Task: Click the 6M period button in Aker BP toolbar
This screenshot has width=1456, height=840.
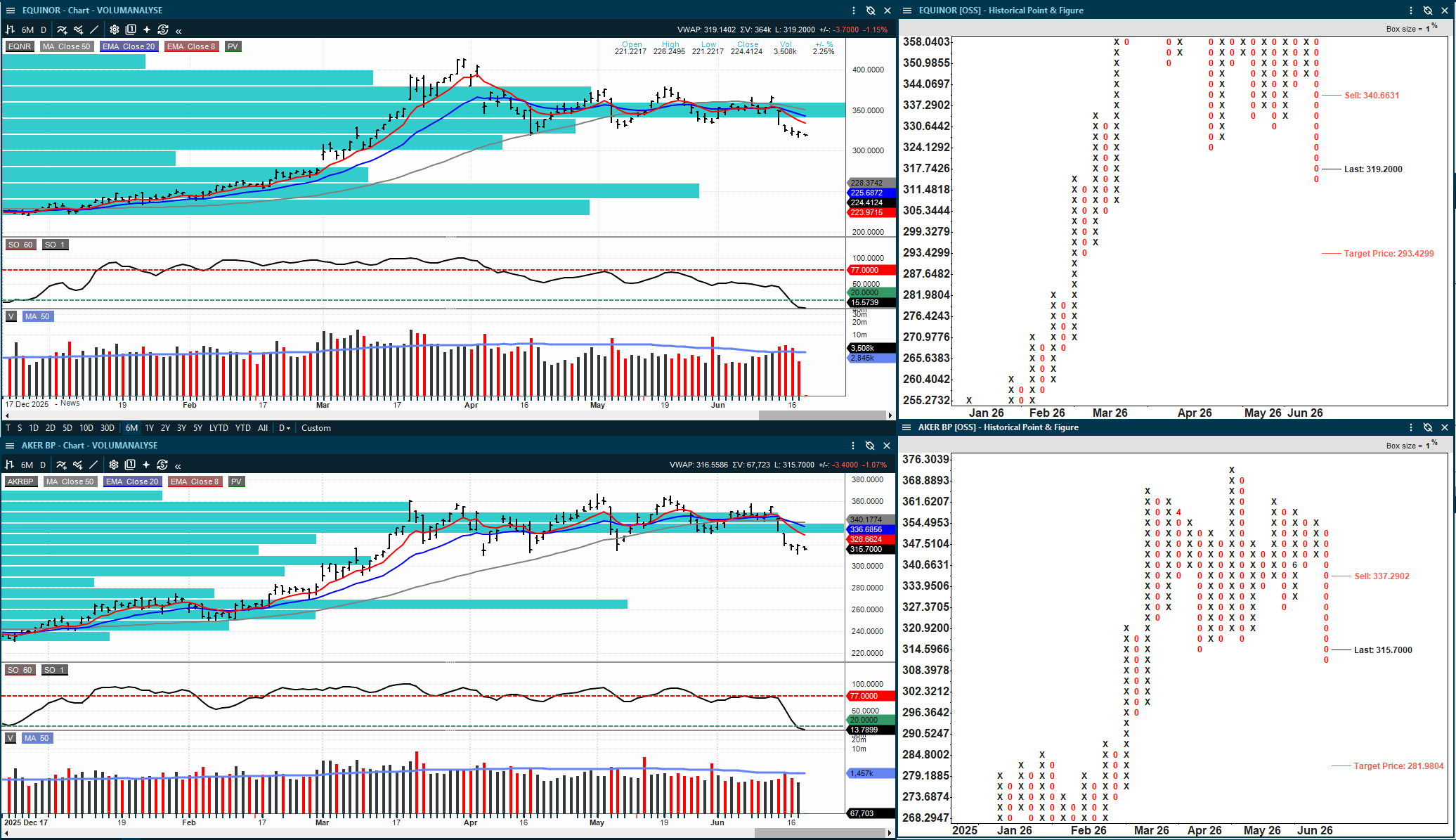Action: [x=27, y=465]
